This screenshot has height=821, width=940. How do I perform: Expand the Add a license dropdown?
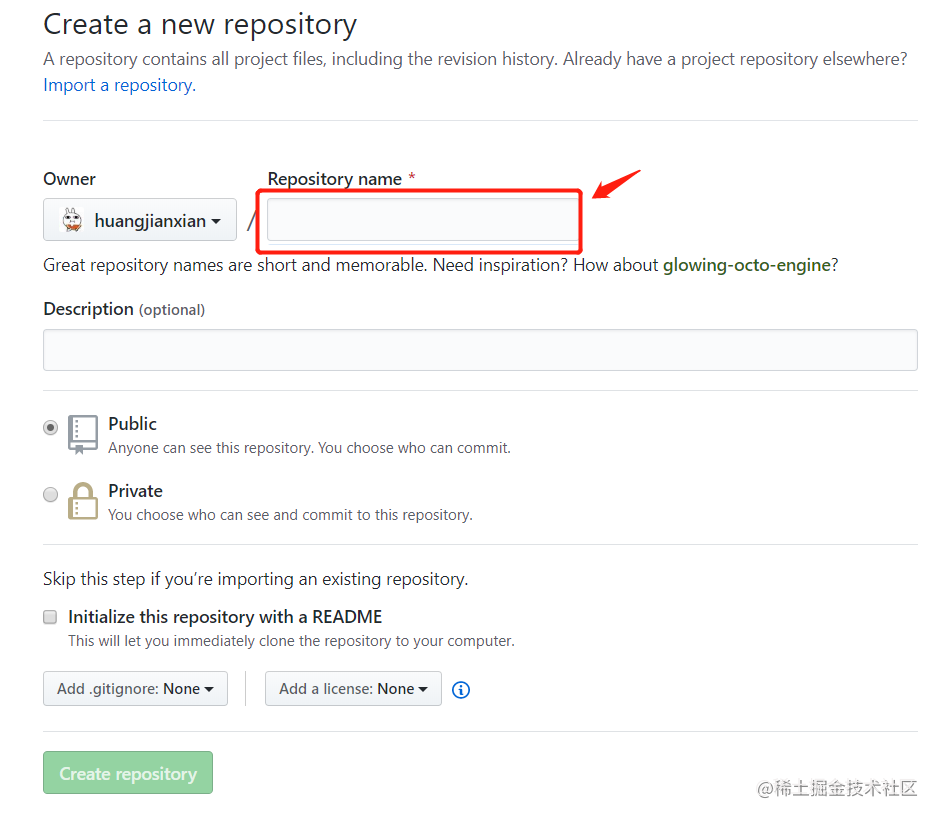coord(353,688)
